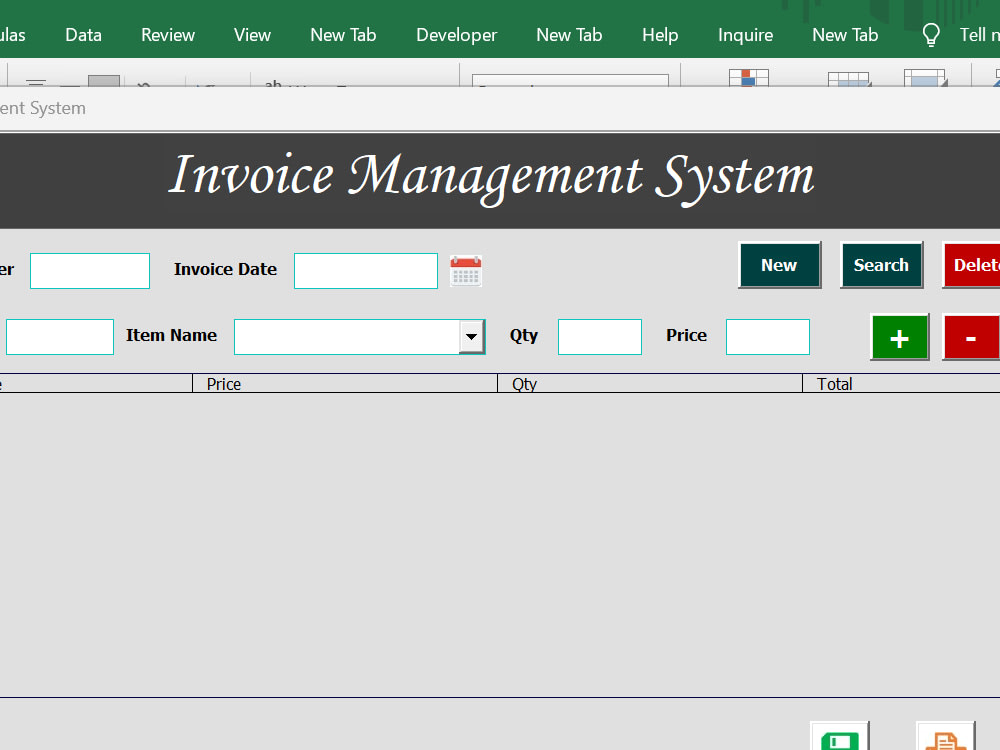This screenshot has width=1000, height=750.
Task: Open the Help tab
Action: [x=660, y=34]
